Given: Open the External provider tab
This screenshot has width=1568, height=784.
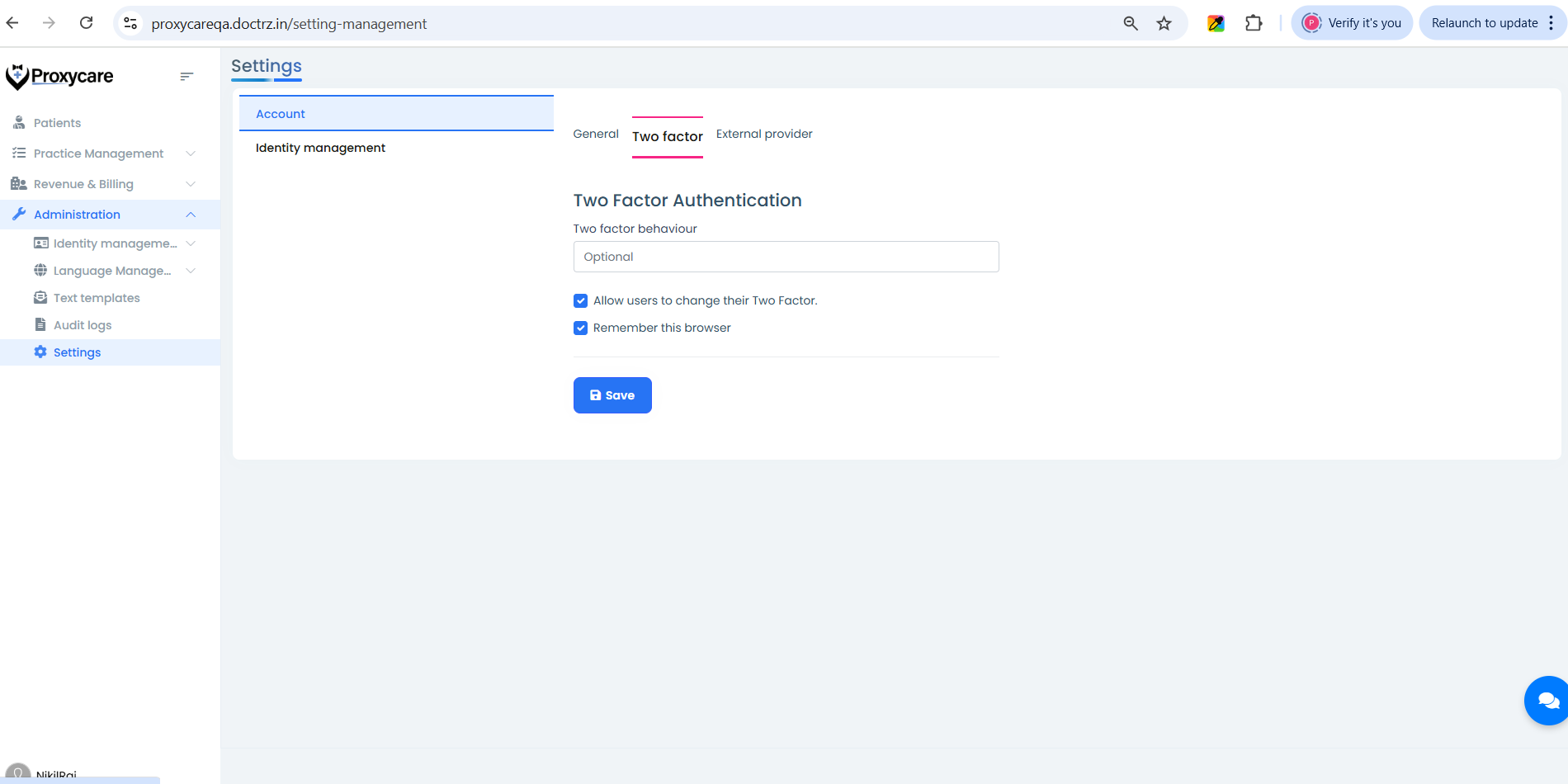Looking at the screenshot, I should point(764,134).
